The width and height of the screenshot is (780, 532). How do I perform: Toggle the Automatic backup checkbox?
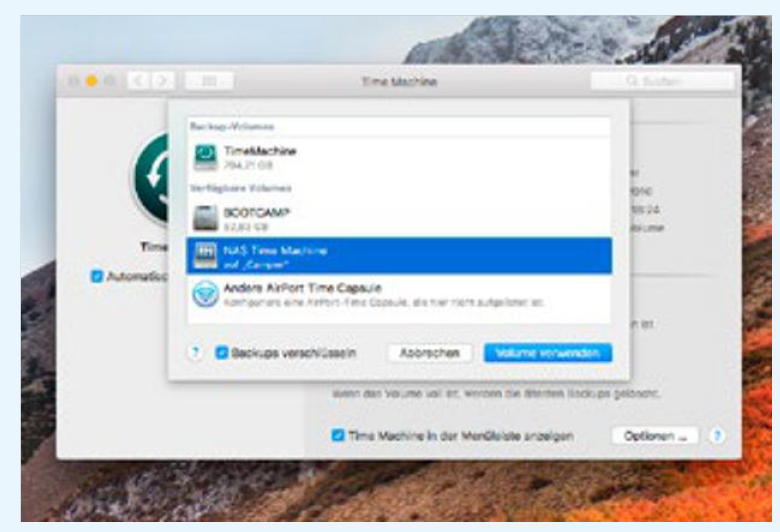tap(97, 276)
